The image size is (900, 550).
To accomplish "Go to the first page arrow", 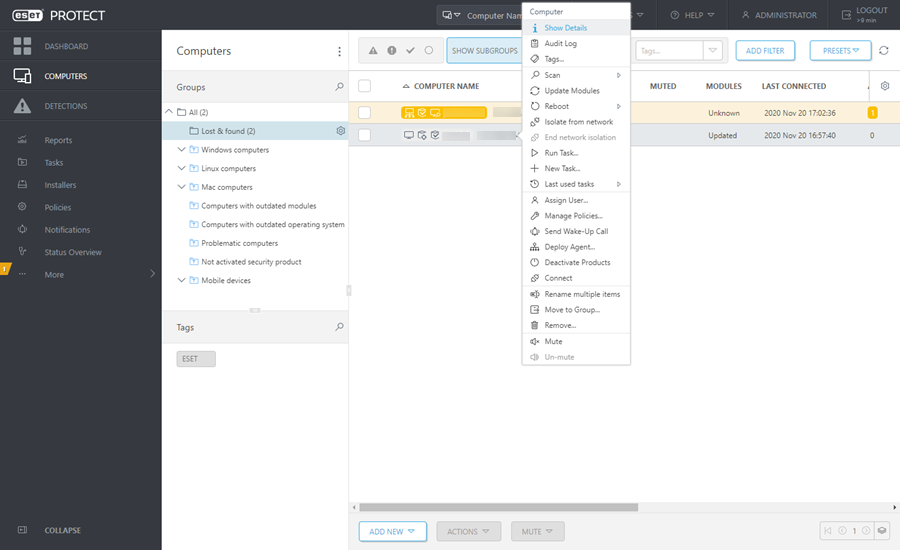I will point(828,530).
